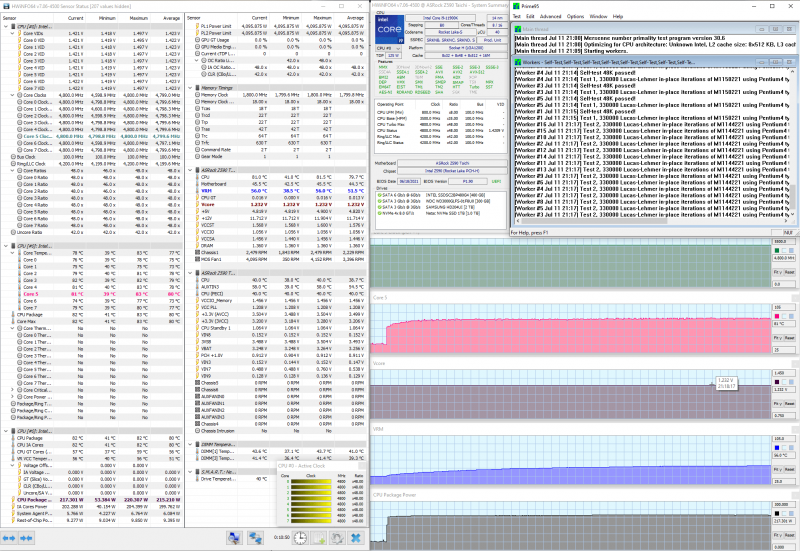Click the logging start sheet icon in HWiNFO toolbar
Viewport: 800px width, 551px height.
click(319, 538)
